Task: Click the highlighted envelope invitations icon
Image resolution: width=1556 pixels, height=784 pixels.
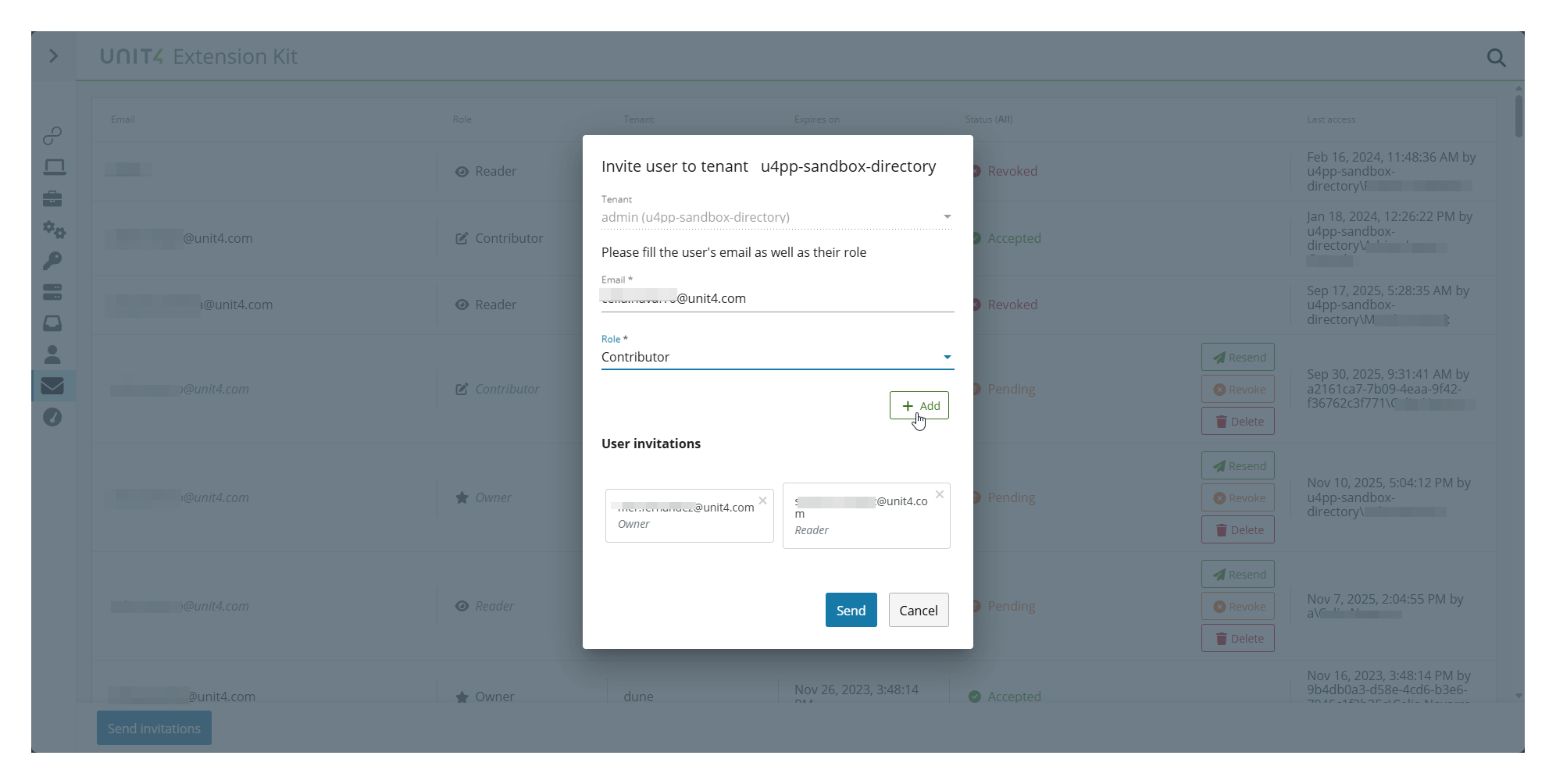Action: coord(53,385)
